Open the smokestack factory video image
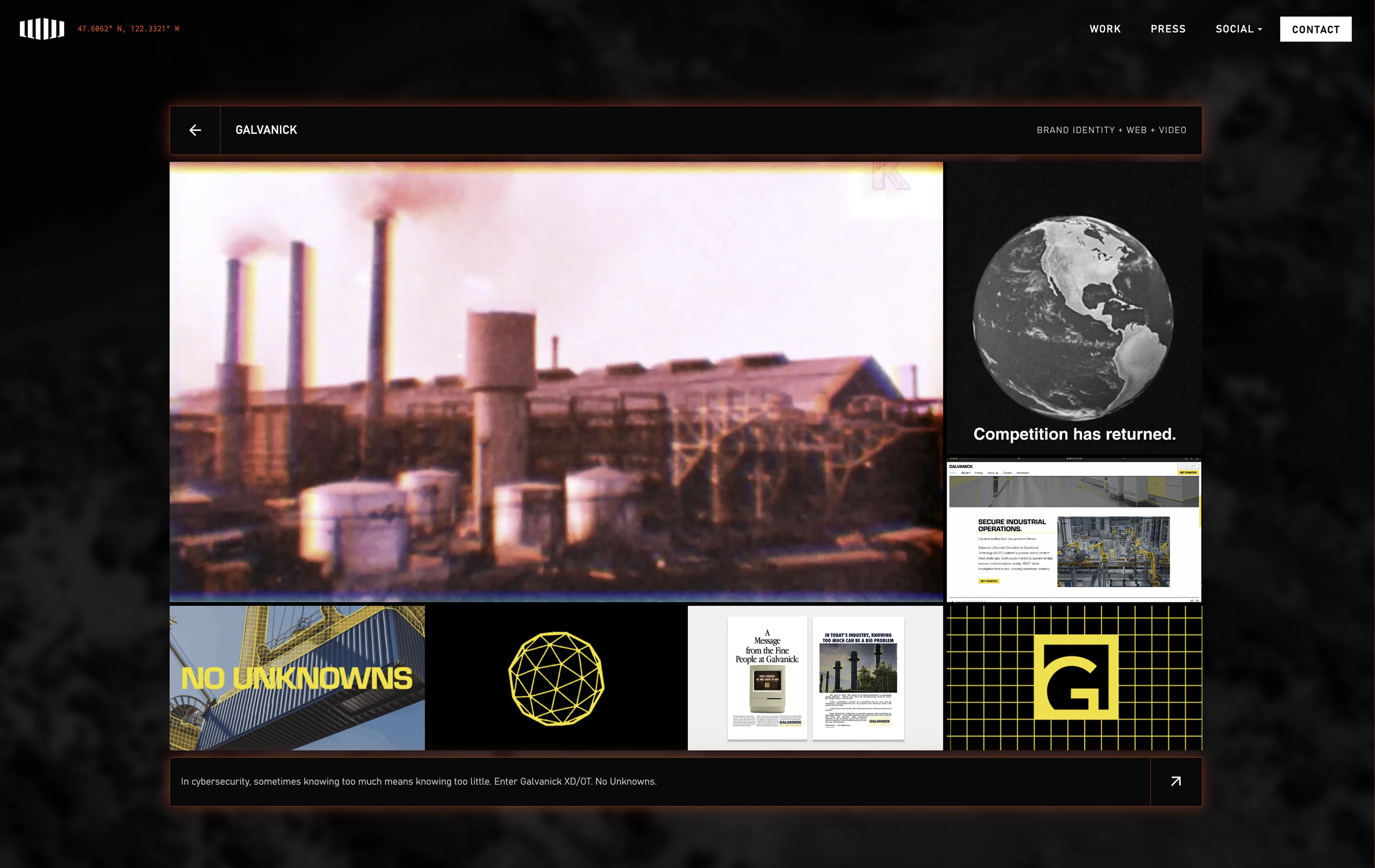Screen dimensions: 1375x868 pyautogui.click(x=556, y=381)
